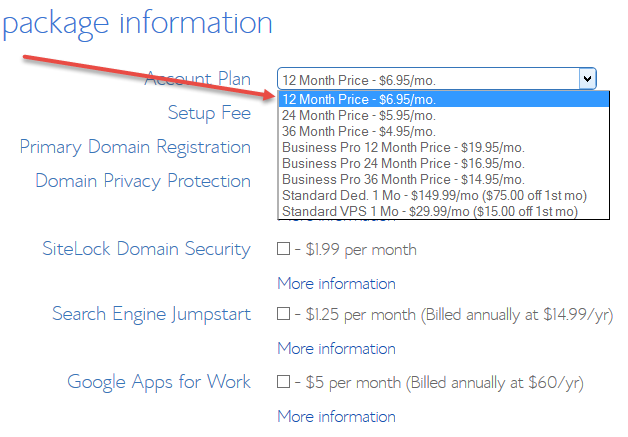Open More information under SiteLock Domain Security

[336, 283]
